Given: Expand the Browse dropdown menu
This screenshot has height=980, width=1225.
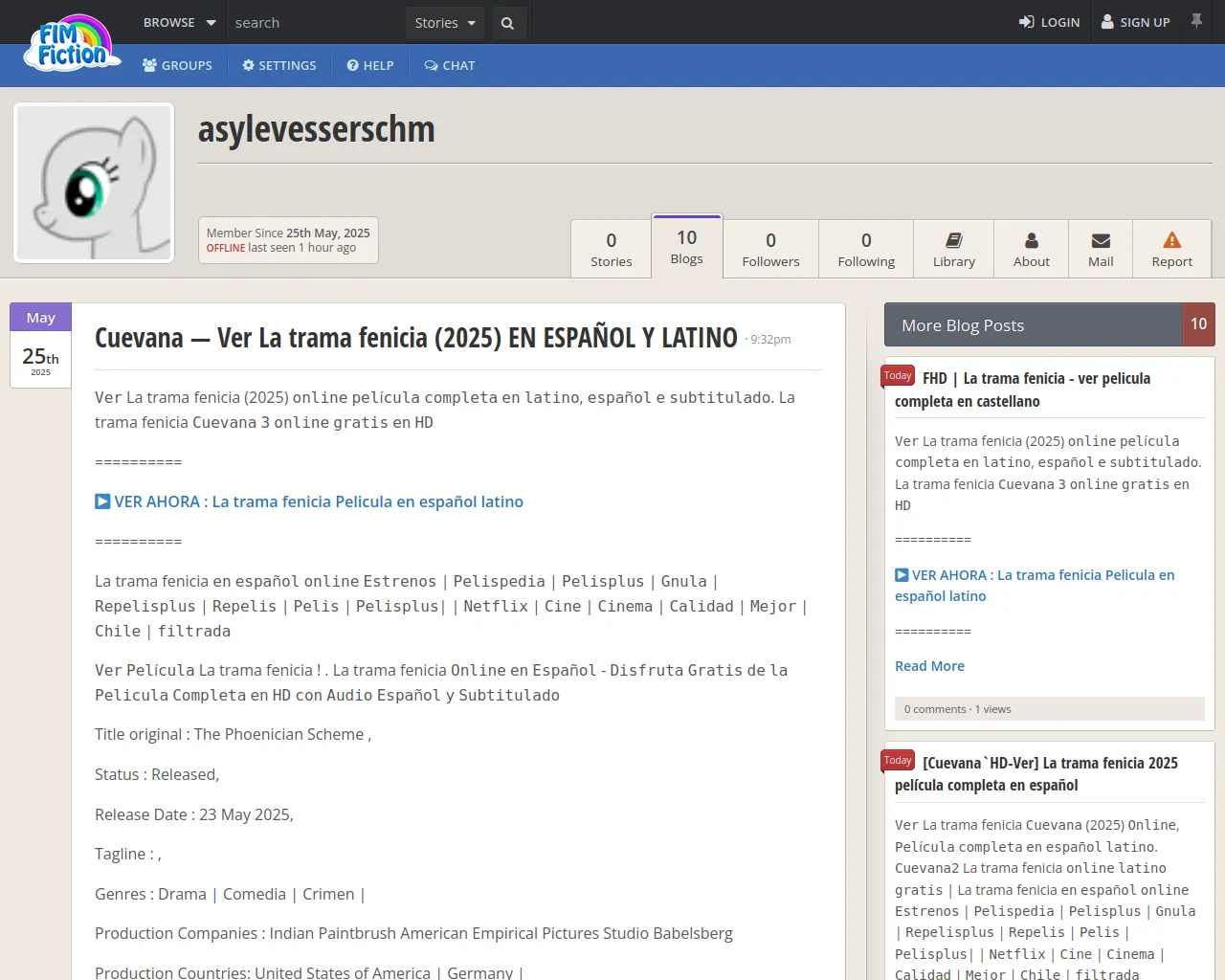Looking at the screenshot, I should coord(179,22).
